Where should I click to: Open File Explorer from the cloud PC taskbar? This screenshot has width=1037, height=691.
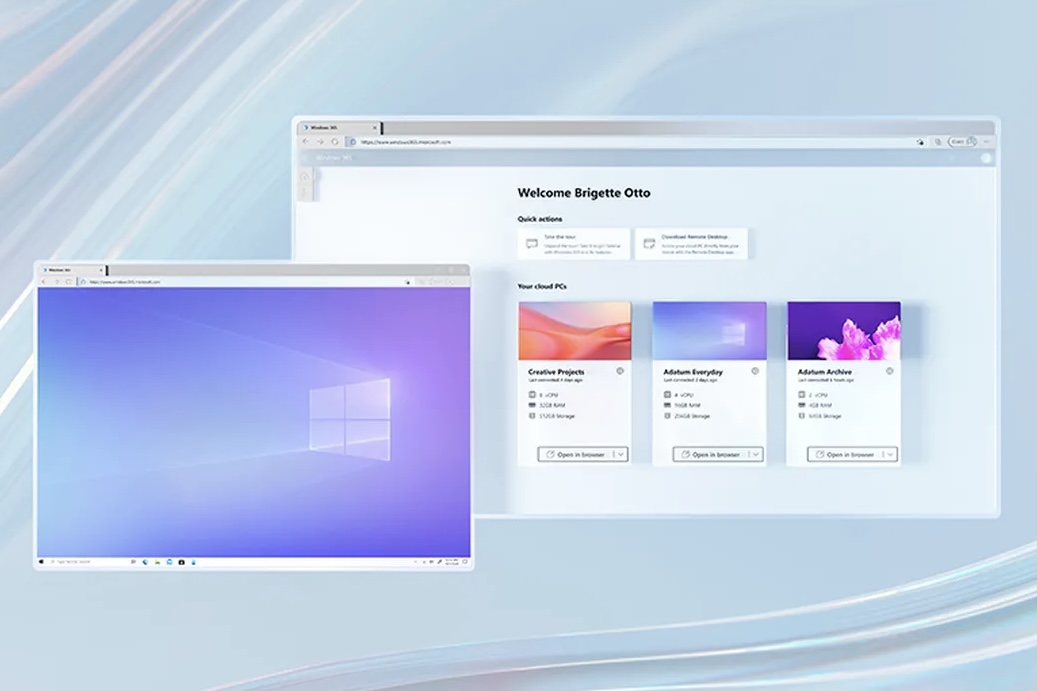tap(157, 562)
